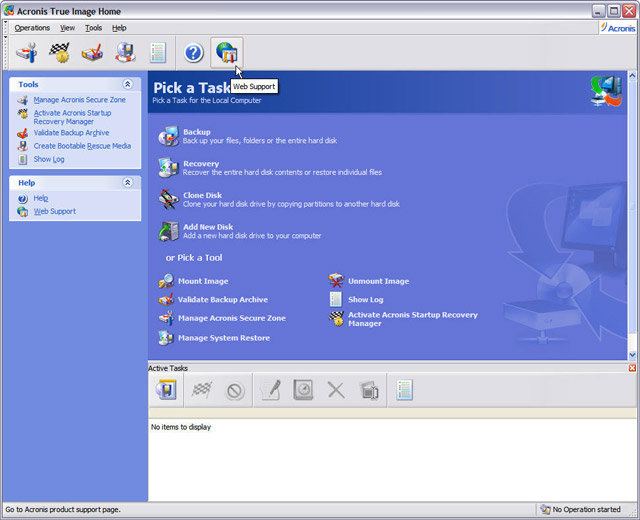Click Manage Acronis Secure Zone toolbar icon
The height and width of the screenshot is (520, 640).
(x=27, y=53)
